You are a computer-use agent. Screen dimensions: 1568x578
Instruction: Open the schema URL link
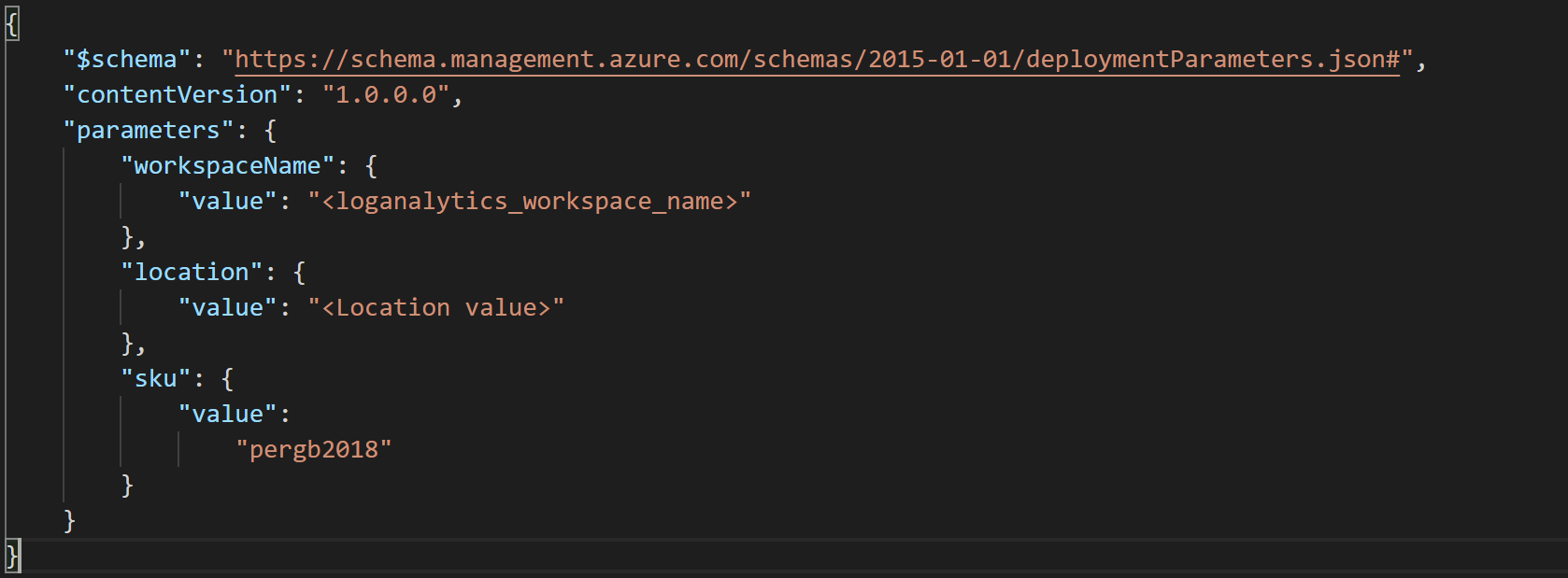pos(817,60)
